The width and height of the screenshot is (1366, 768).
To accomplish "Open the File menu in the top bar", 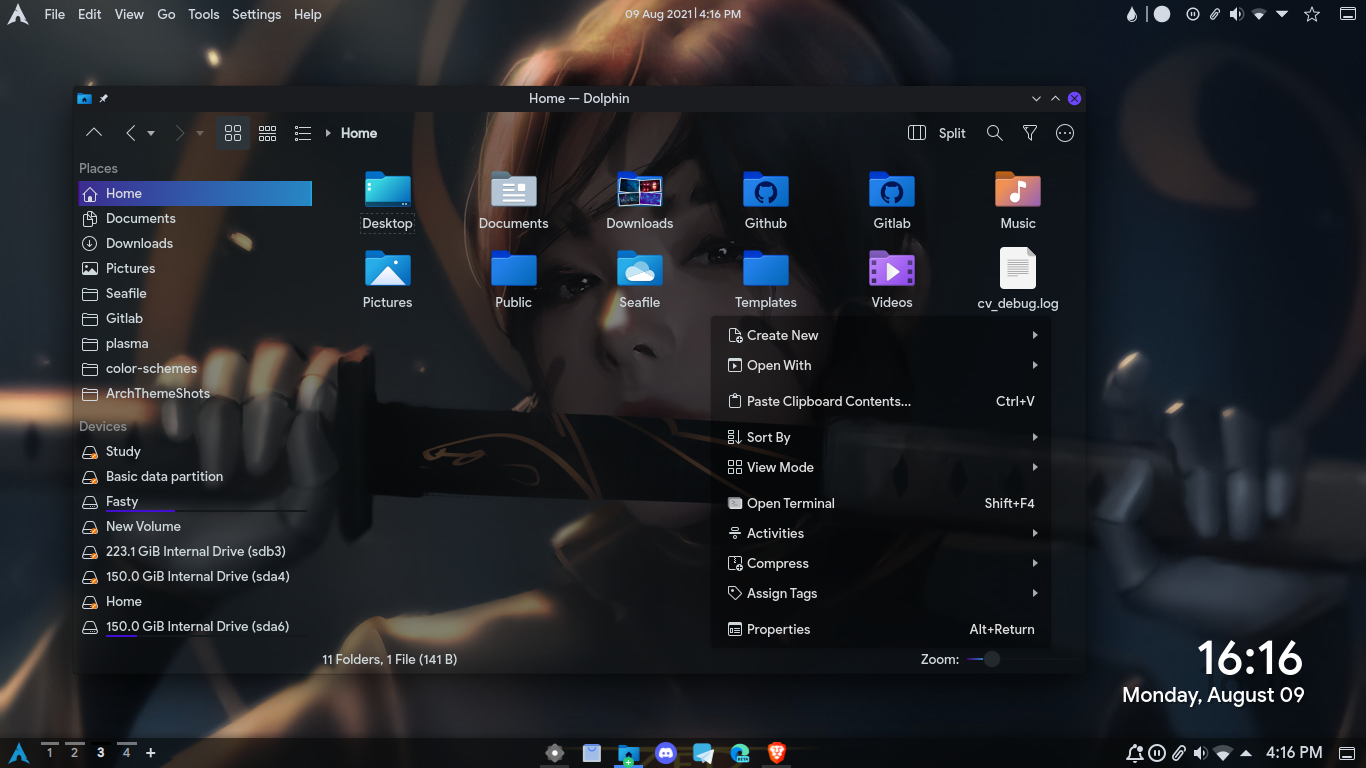I will [x=55, y=14].
